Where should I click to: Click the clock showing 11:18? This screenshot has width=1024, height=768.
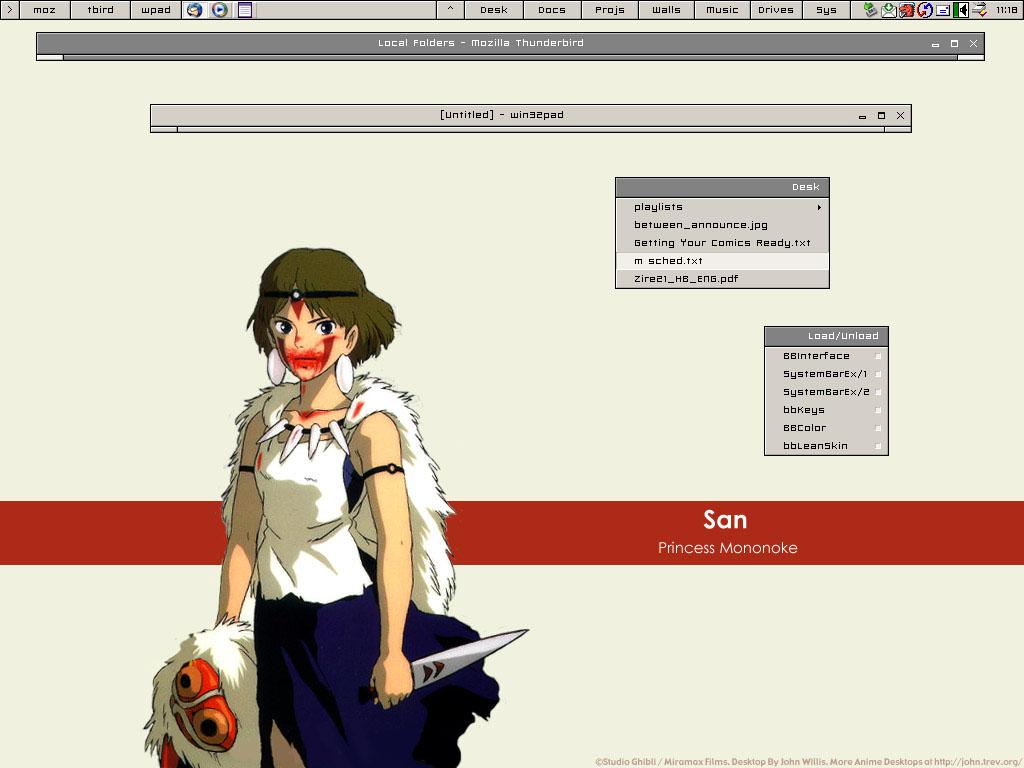pos(1006,10)
